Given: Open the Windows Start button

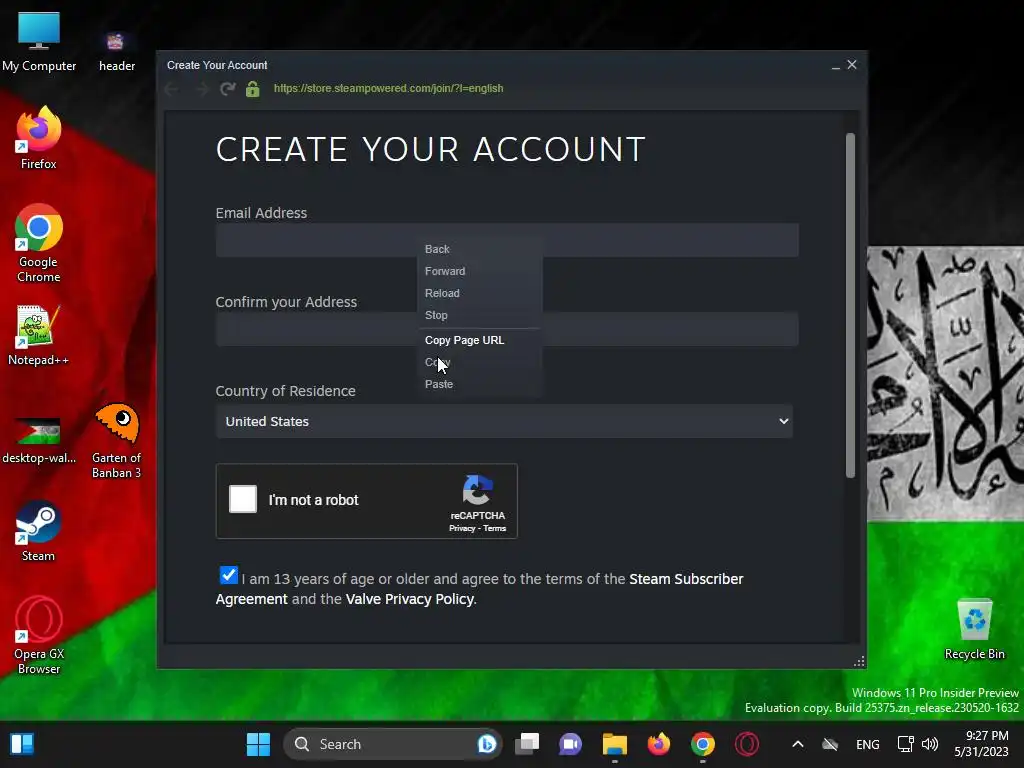Looking at the screenshot, I should pyautogui.click(x=258, y=744).
